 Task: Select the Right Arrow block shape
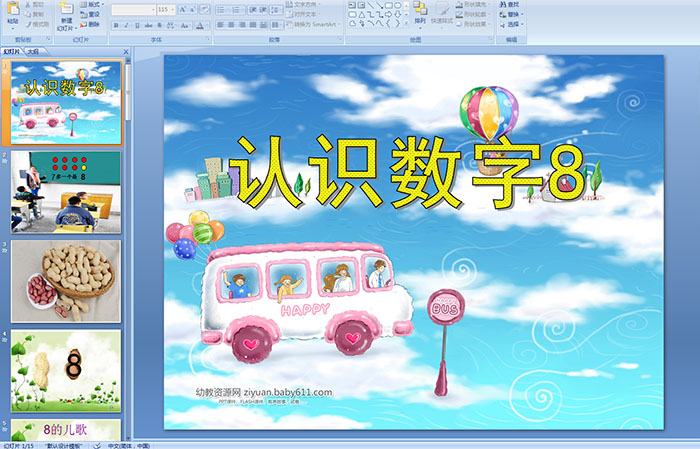pos(389,15)
